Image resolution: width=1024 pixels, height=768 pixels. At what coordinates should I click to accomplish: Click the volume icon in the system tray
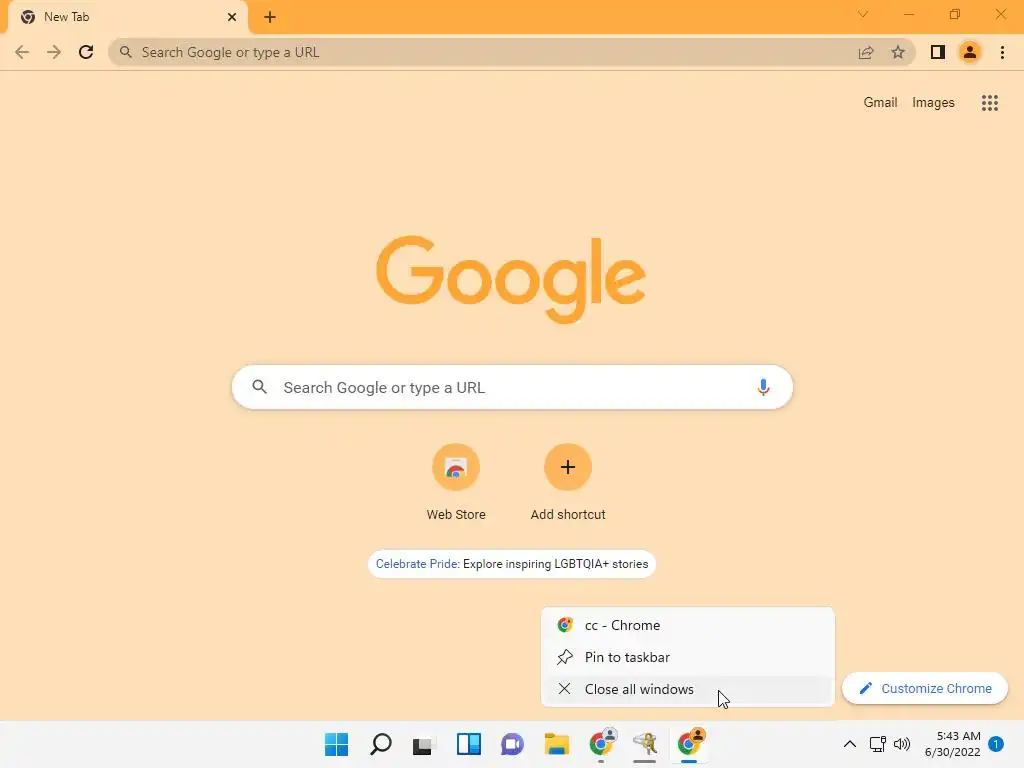pyautogui.click(x=902, y=744)
